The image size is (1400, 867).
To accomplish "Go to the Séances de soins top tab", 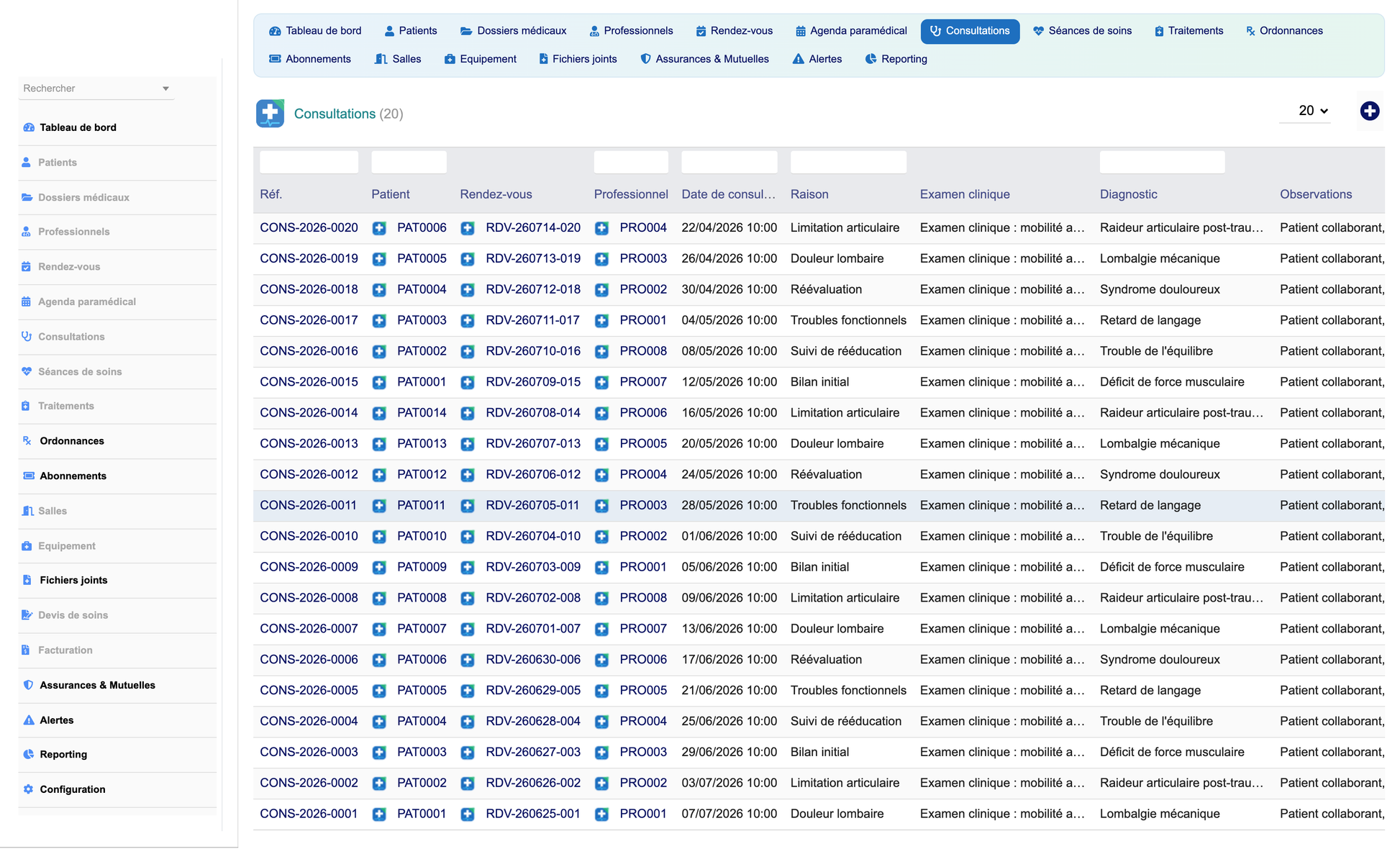I will pos(1082,31).
